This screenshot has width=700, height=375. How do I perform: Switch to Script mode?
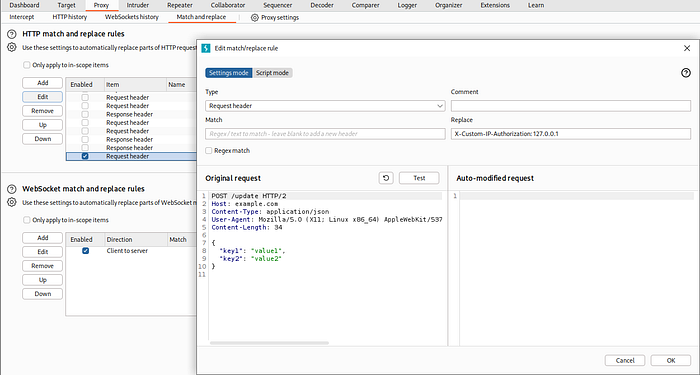[272, 73]
